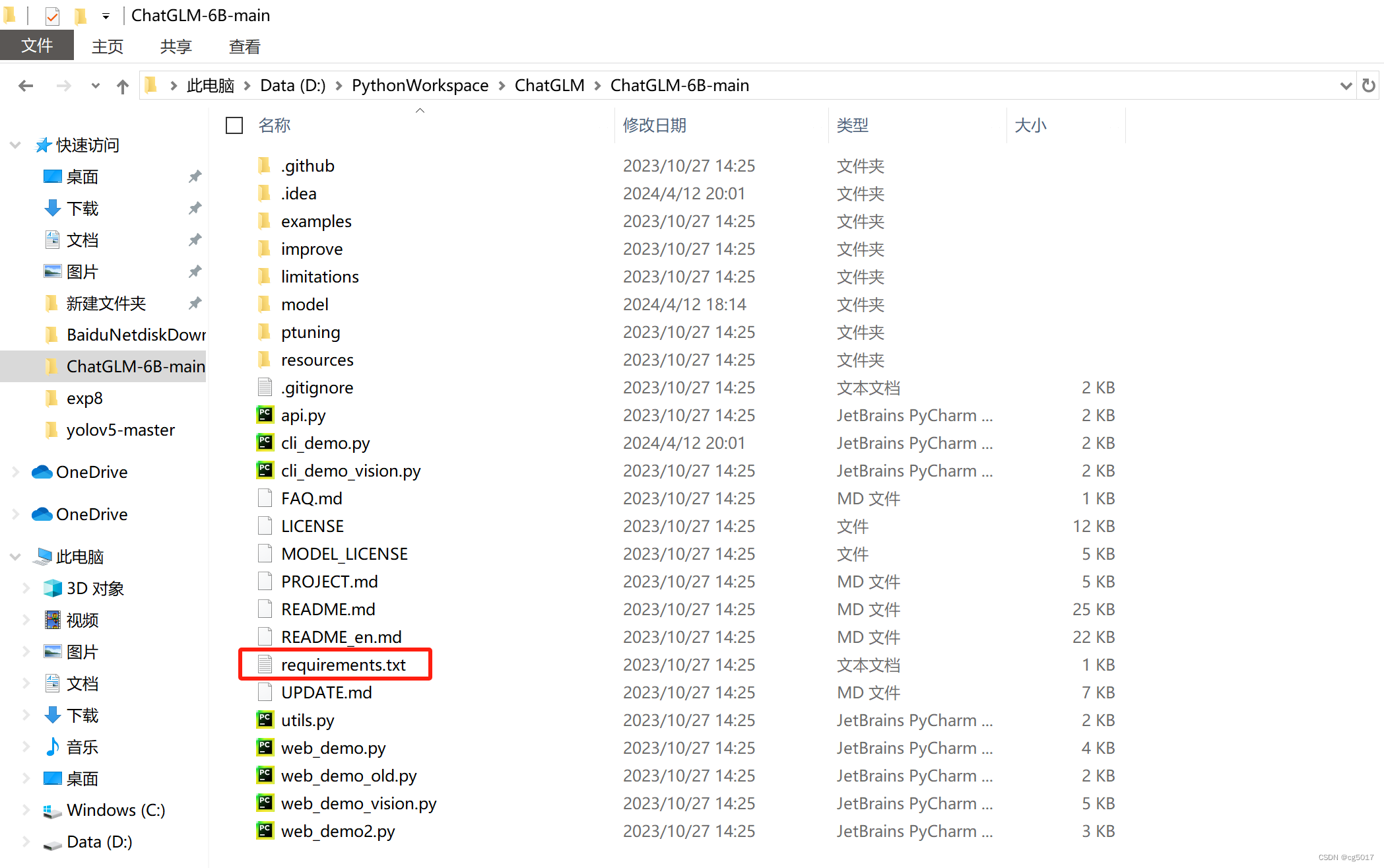
Task: Sort by 修改日期 column header
Action: click(x=655, y=125)
